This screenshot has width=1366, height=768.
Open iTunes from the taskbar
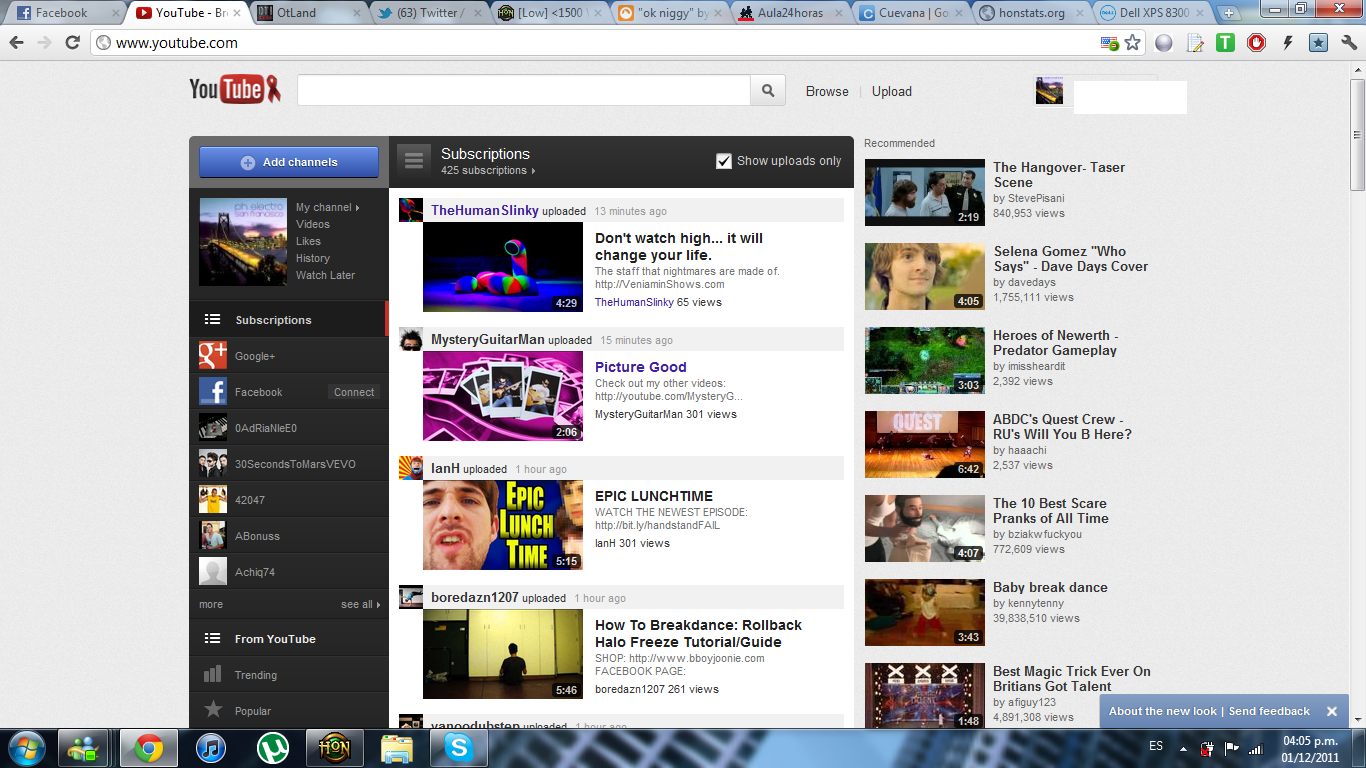(x=211, y=748)
